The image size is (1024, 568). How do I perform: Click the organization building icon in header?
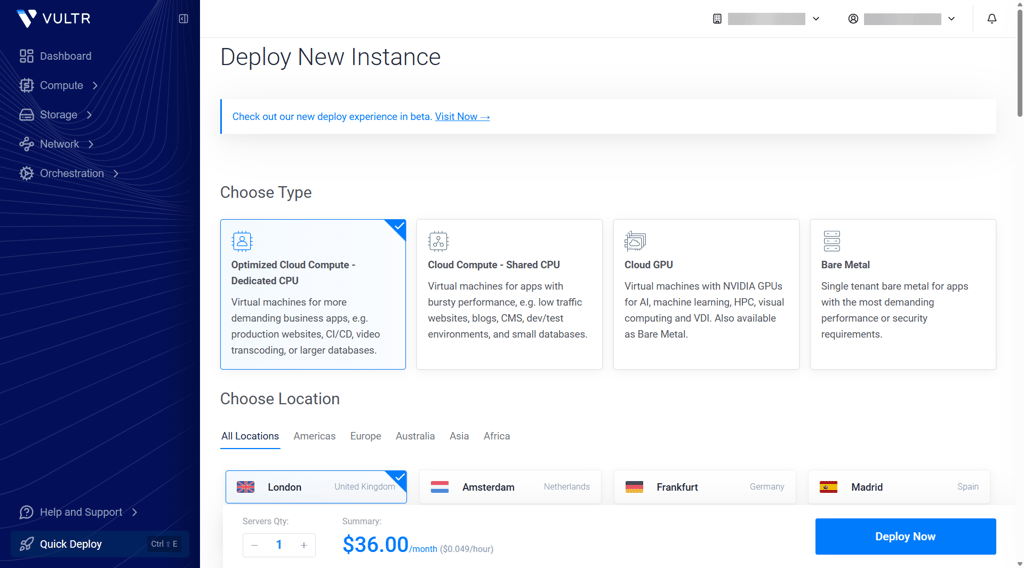coord(717,19)
